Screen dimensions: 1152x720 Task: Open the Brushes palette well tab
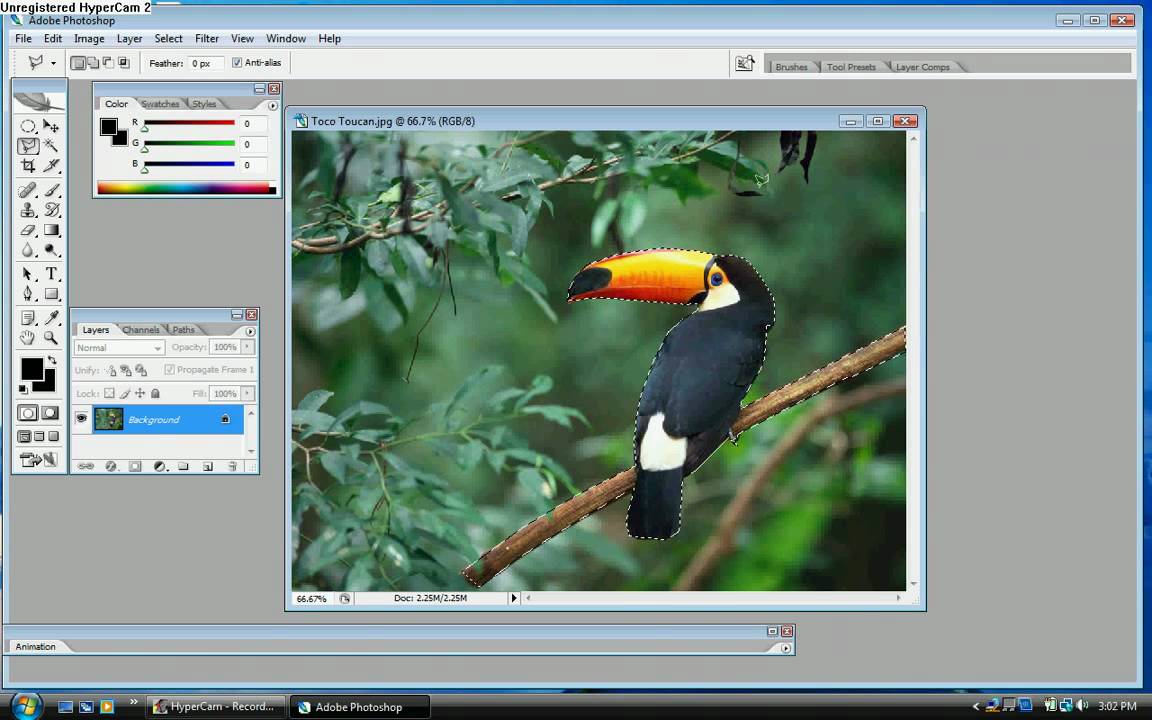click(791, 67)
